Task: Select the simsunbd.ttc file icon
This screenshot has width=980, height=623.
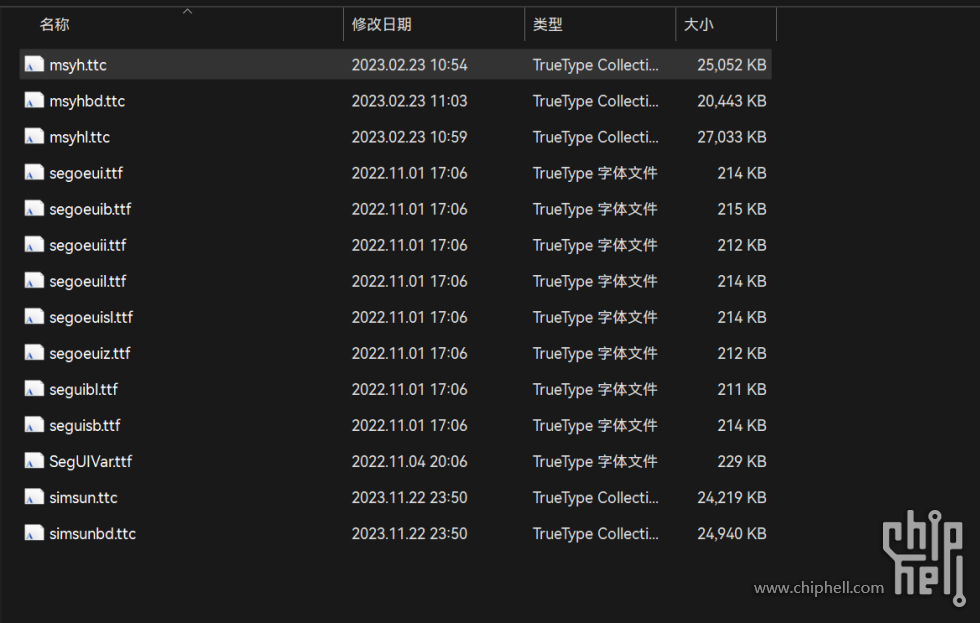Action: [34, 533]
